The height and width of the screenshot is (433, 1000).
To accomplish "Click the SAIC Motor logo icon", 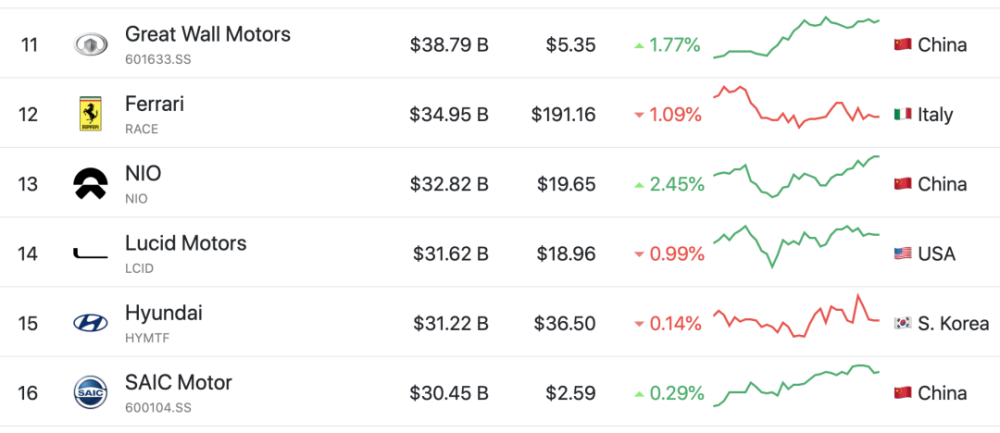I will (91, 392).
